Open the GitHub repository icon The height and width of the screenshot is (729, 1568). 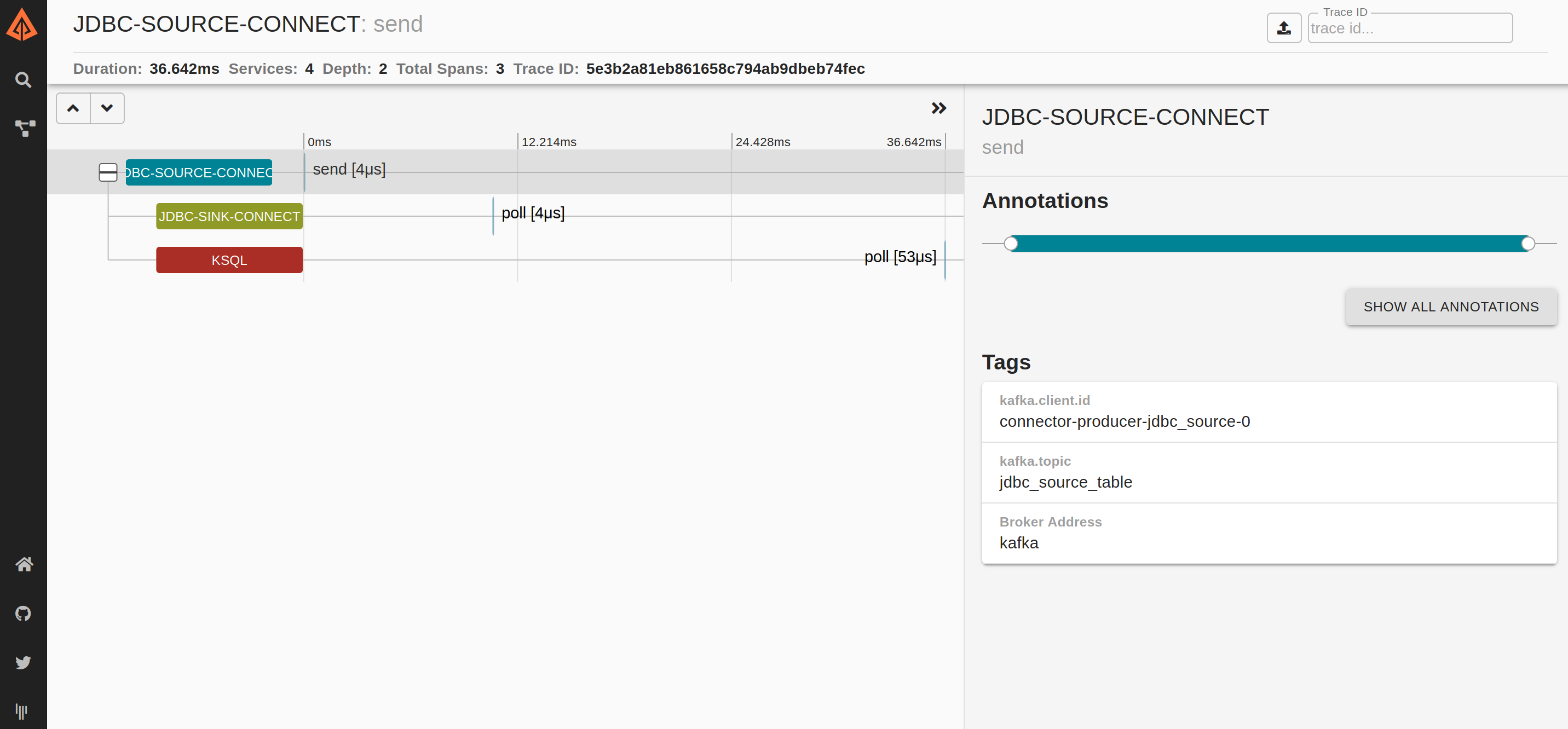point(23,613)
